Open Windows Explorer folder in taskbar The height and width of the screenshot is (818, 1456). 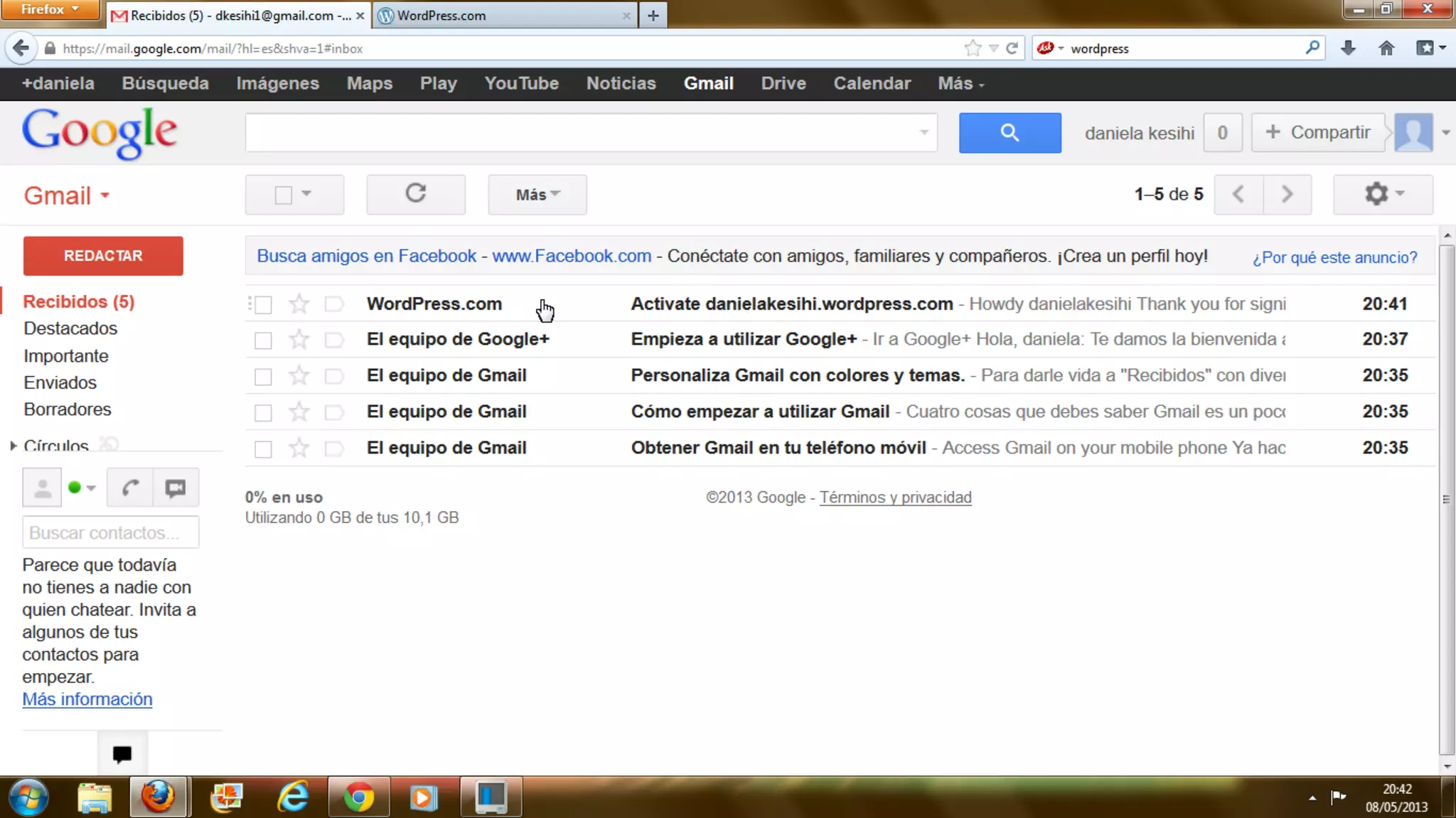95,797
